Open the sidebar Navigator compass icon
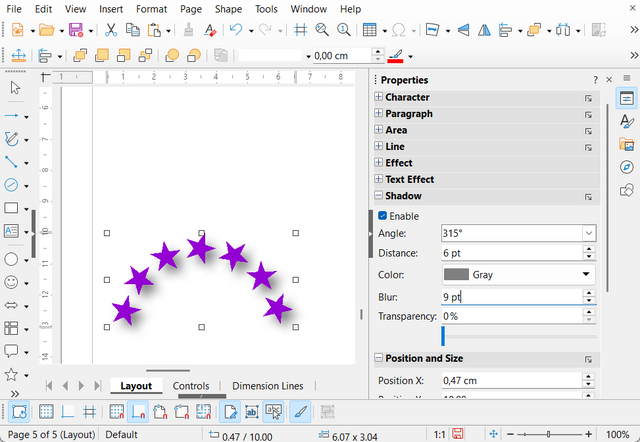 [627, 167]
